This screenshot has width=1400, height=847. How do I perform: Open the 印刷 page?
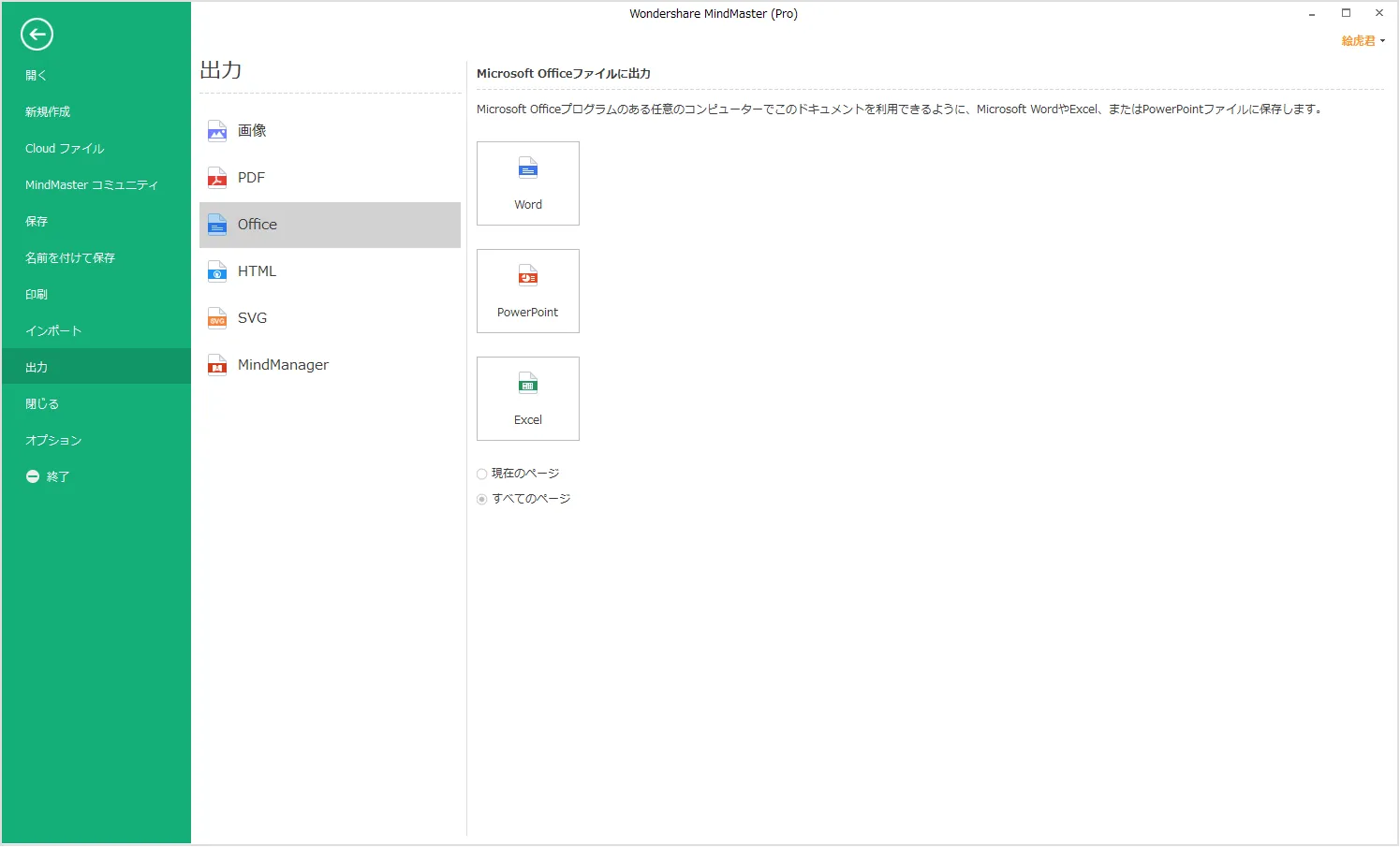pos(96,294)
